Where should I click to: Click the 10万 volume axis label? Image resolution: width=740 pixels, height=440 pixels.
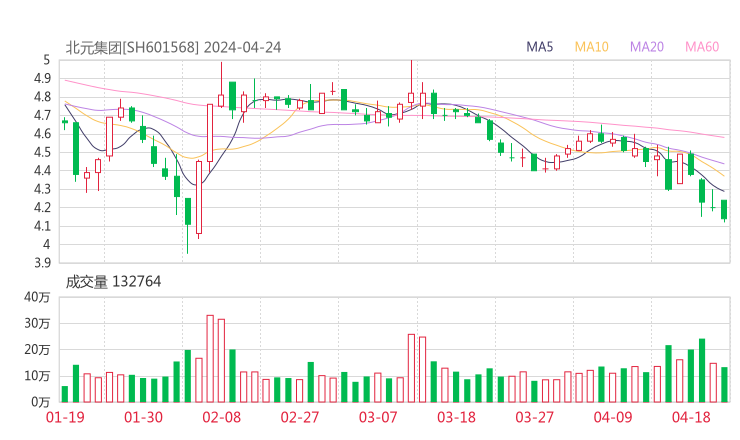(37, 376)
